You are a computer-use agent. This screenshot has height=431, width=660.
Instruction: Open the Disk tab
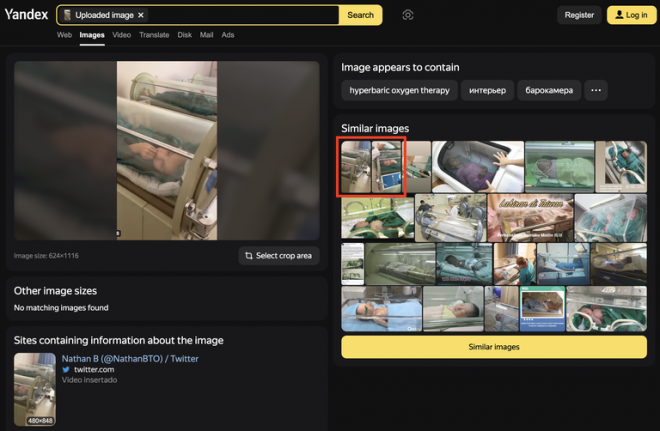click(185, 35)
